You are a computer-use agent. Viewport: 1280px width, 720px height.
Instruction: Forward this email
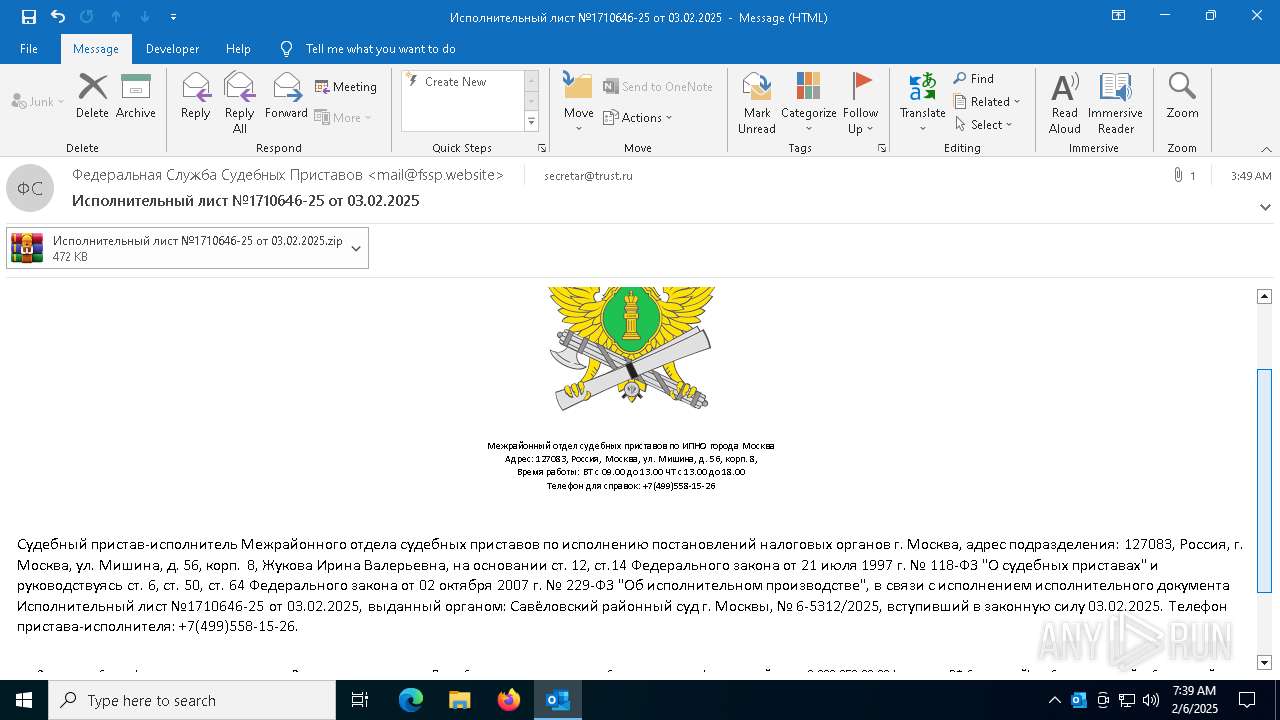click(287, 97)
